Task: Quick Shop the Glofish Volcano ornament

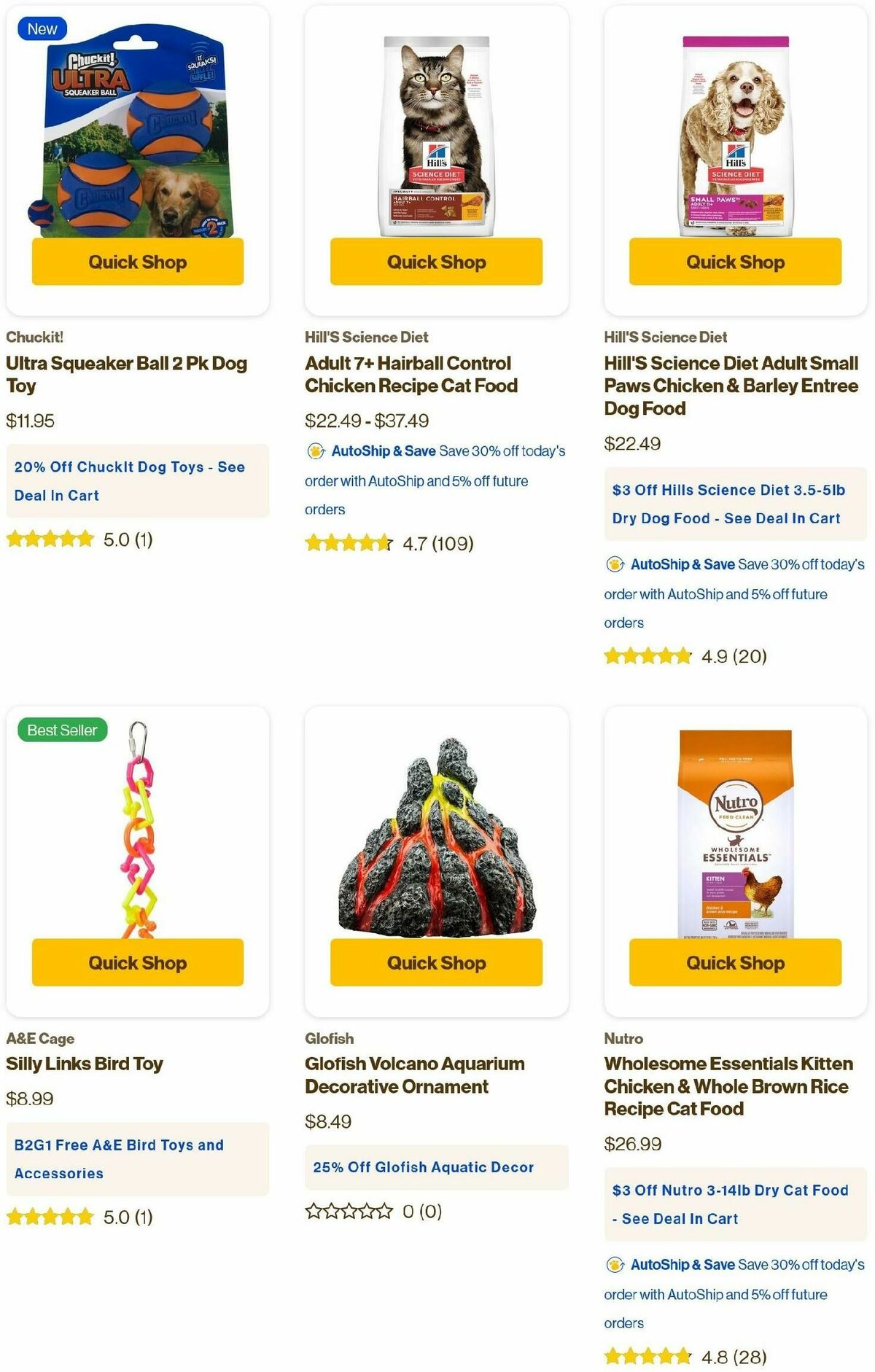Action: pyautogui.click(x=436, y=962)
